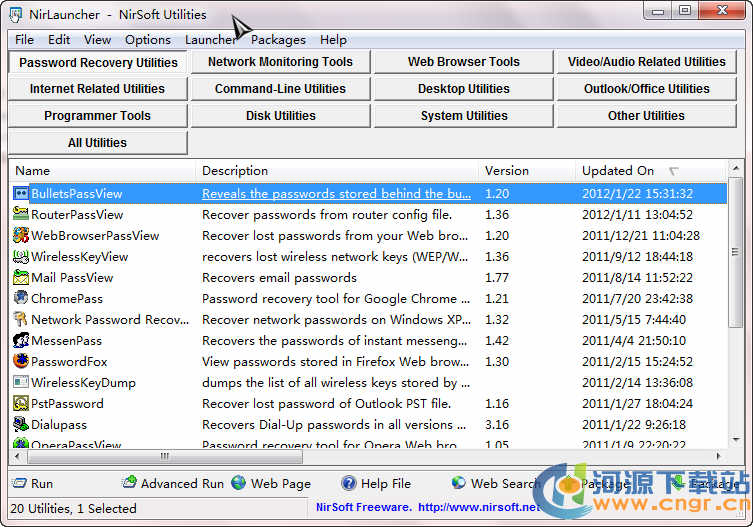Switch to Network Monitoring Tools tab

[280, 62]
